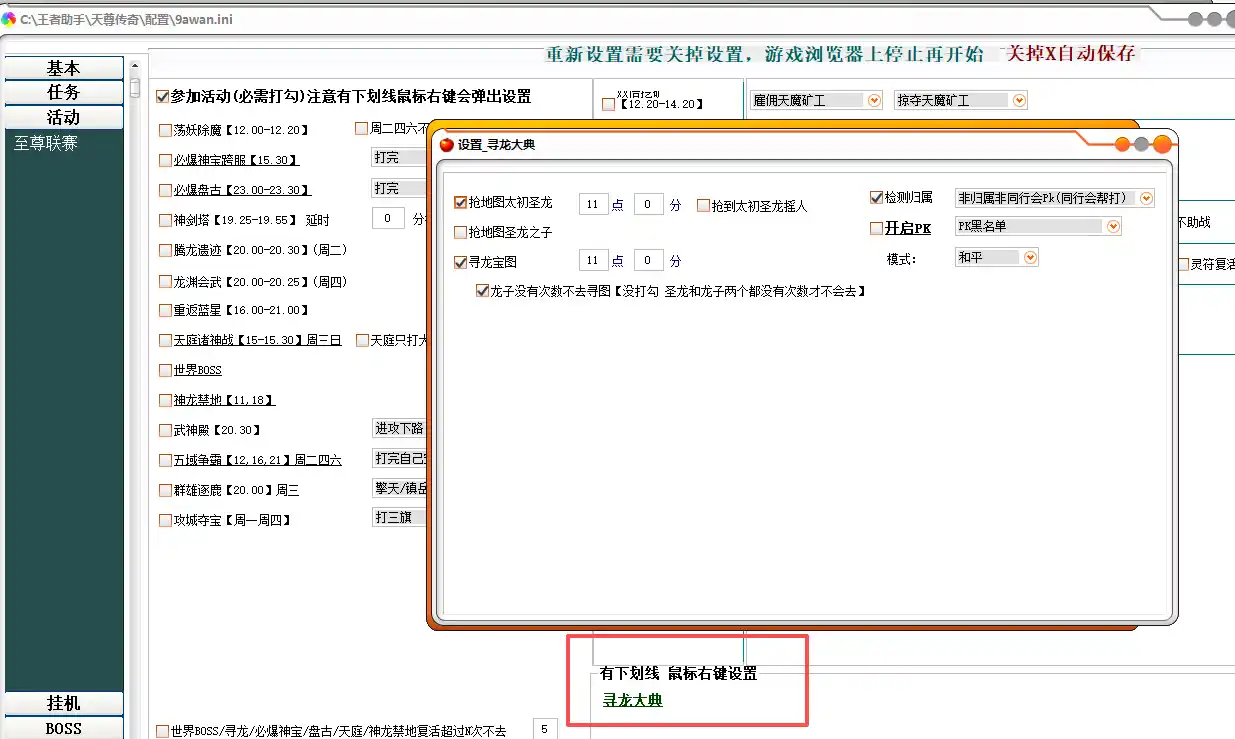Select 至尊联赛 in the sidebar list
This screenshot has width=1235, height=739.
pyautogui.click(x=45, y=143)
